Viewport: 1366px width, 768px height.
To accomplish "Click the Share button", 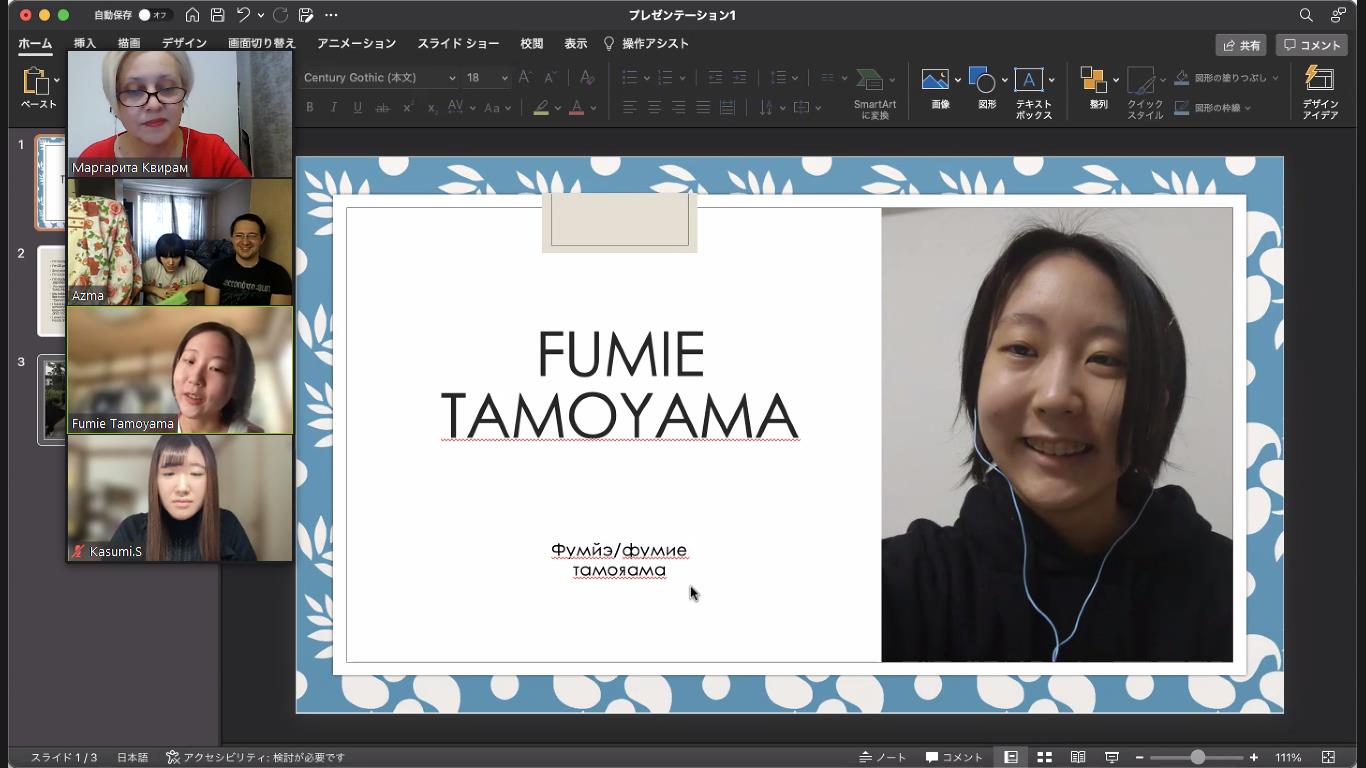I will point(1241,45).
